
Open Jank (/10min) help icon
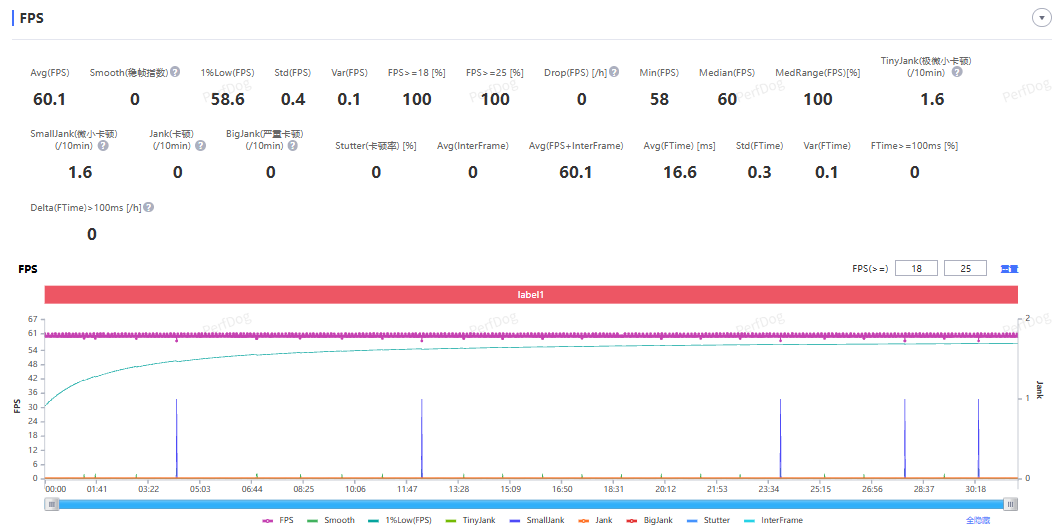coord(201,145)
